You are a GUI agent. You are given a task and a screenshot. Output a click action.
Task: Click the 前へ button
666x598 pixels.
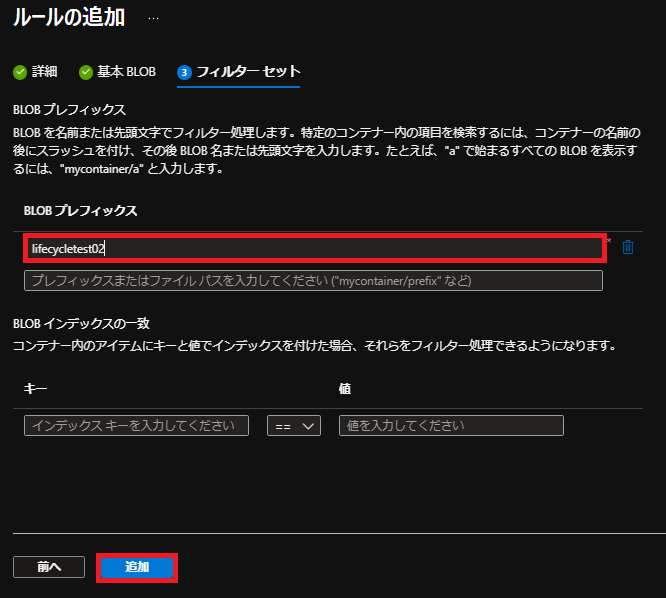(49, 567)
